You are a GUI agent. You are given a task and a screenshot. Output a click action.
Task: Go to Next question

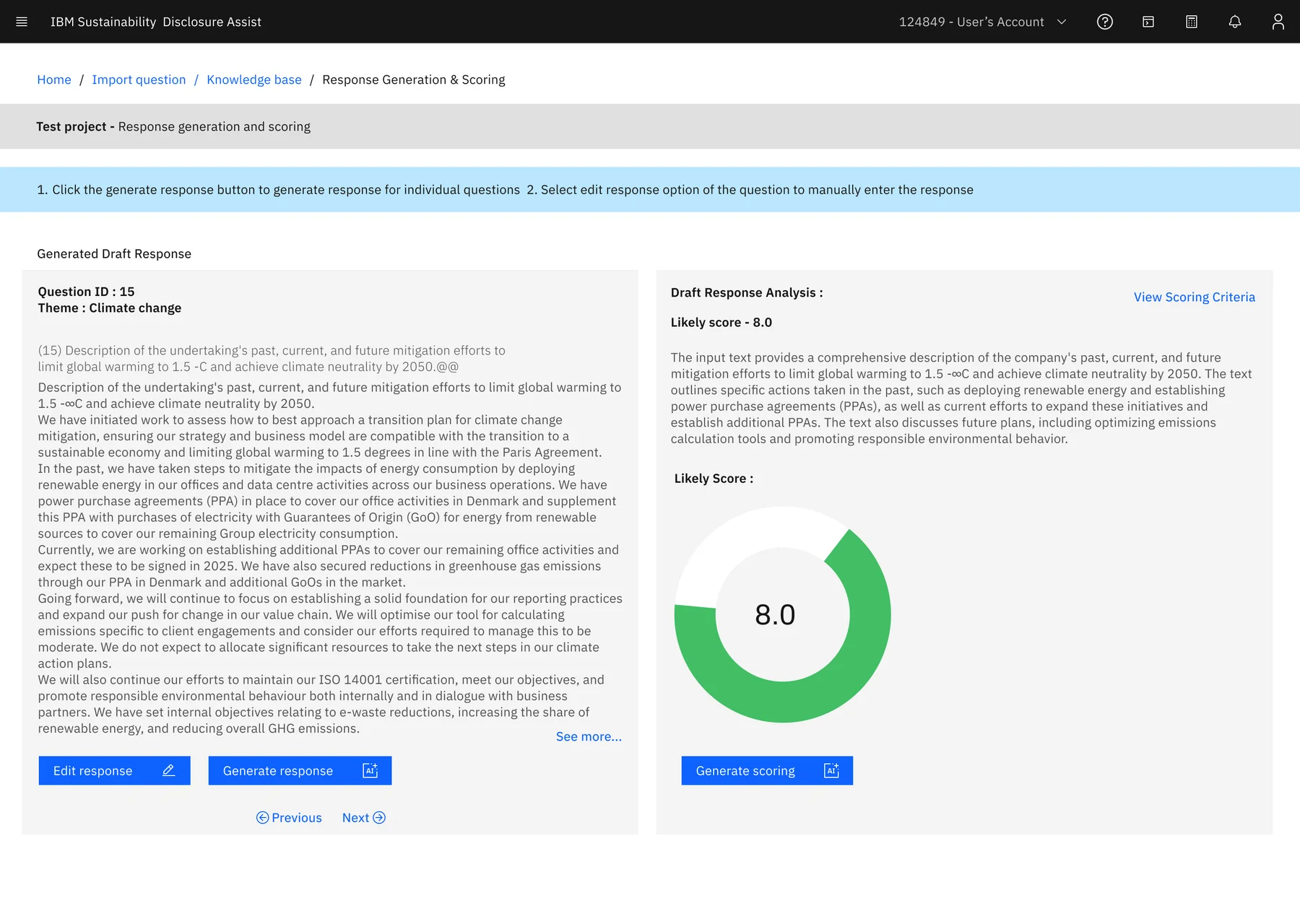point(364,817)
